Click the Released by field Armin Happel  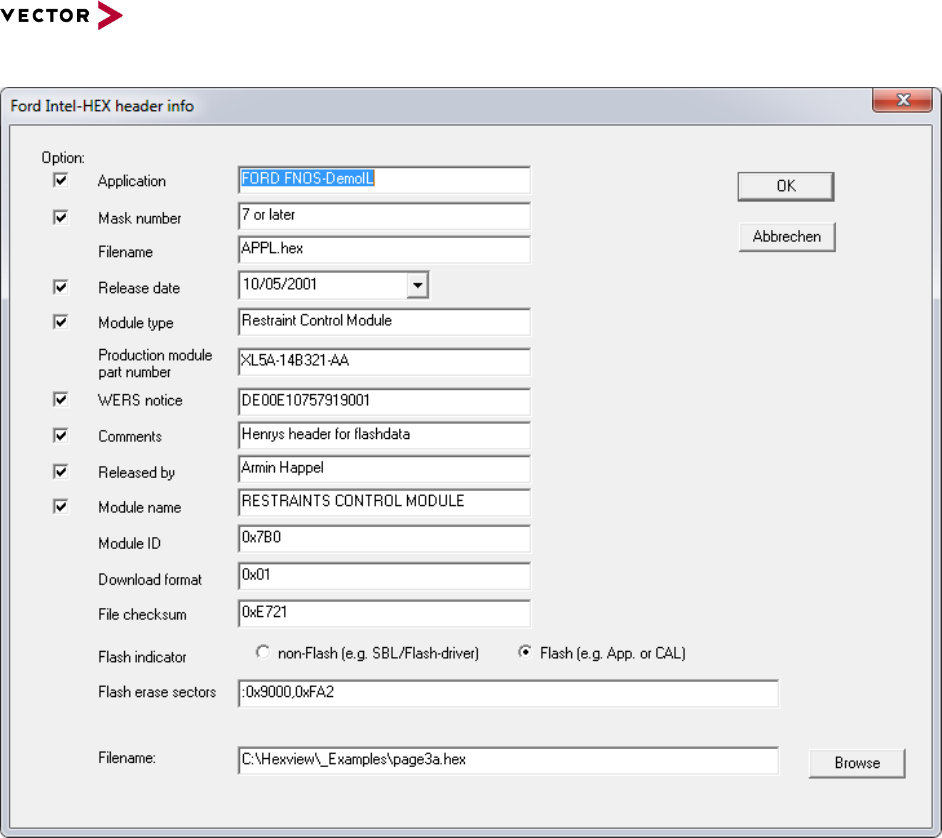(x=384, y=469)
